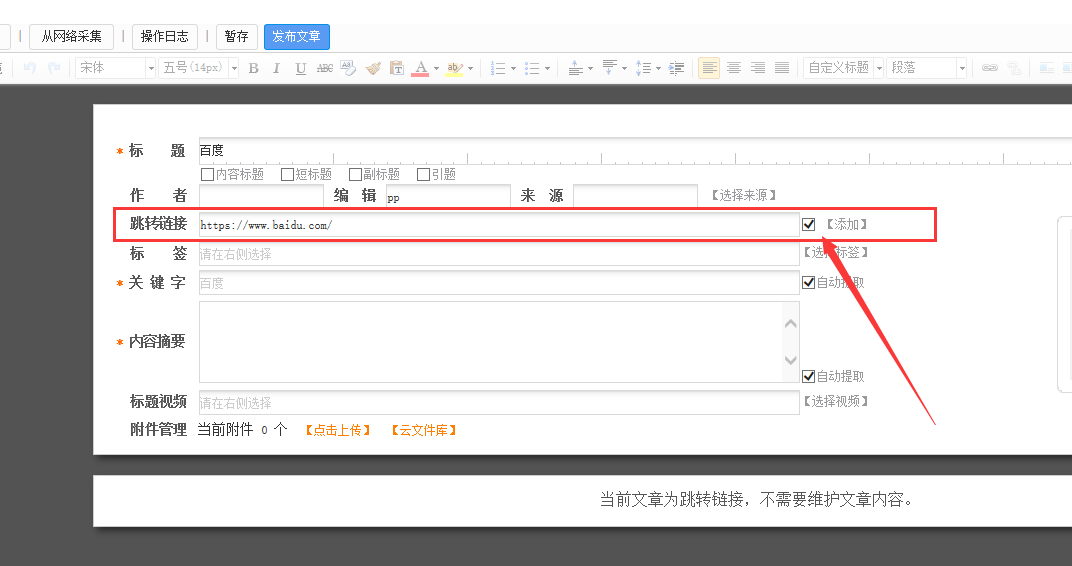Image resolution: width=1072 pixels, height=566 pixels.
Task: Open the font color dropdown arrow
Action: 436,68
